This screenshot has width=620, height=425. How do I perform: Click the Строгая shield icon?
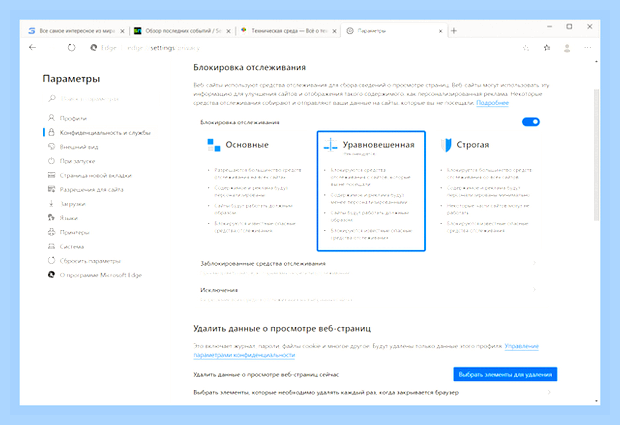(x=446, y=145)
